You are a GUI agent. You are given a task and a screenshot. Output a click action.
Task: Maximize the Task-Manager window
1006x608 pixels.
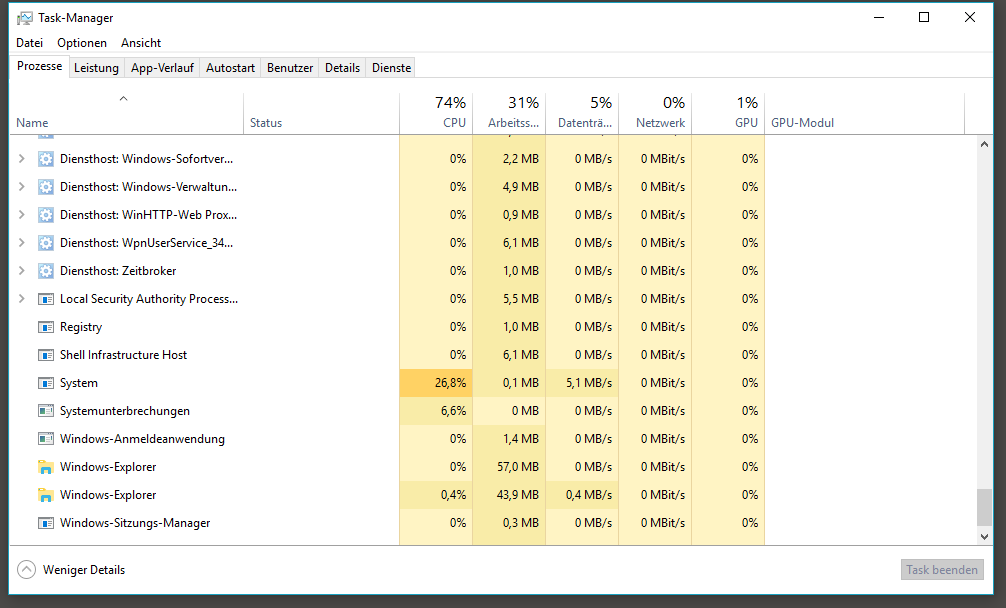click(924, 17)
